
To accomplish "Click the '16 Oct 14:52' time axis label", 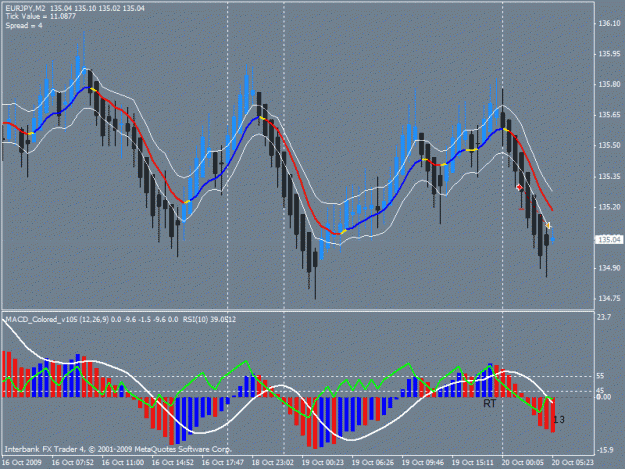I will (x=173, y=462).
